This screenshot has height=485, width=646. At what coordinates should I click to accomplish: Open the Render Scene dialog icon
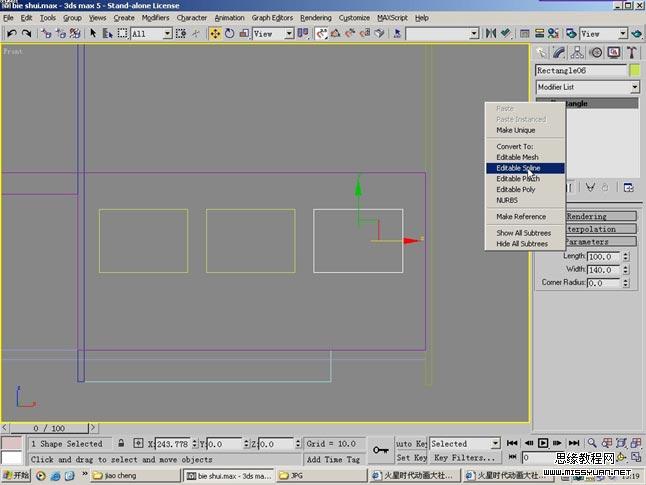(x=571, y=33)
